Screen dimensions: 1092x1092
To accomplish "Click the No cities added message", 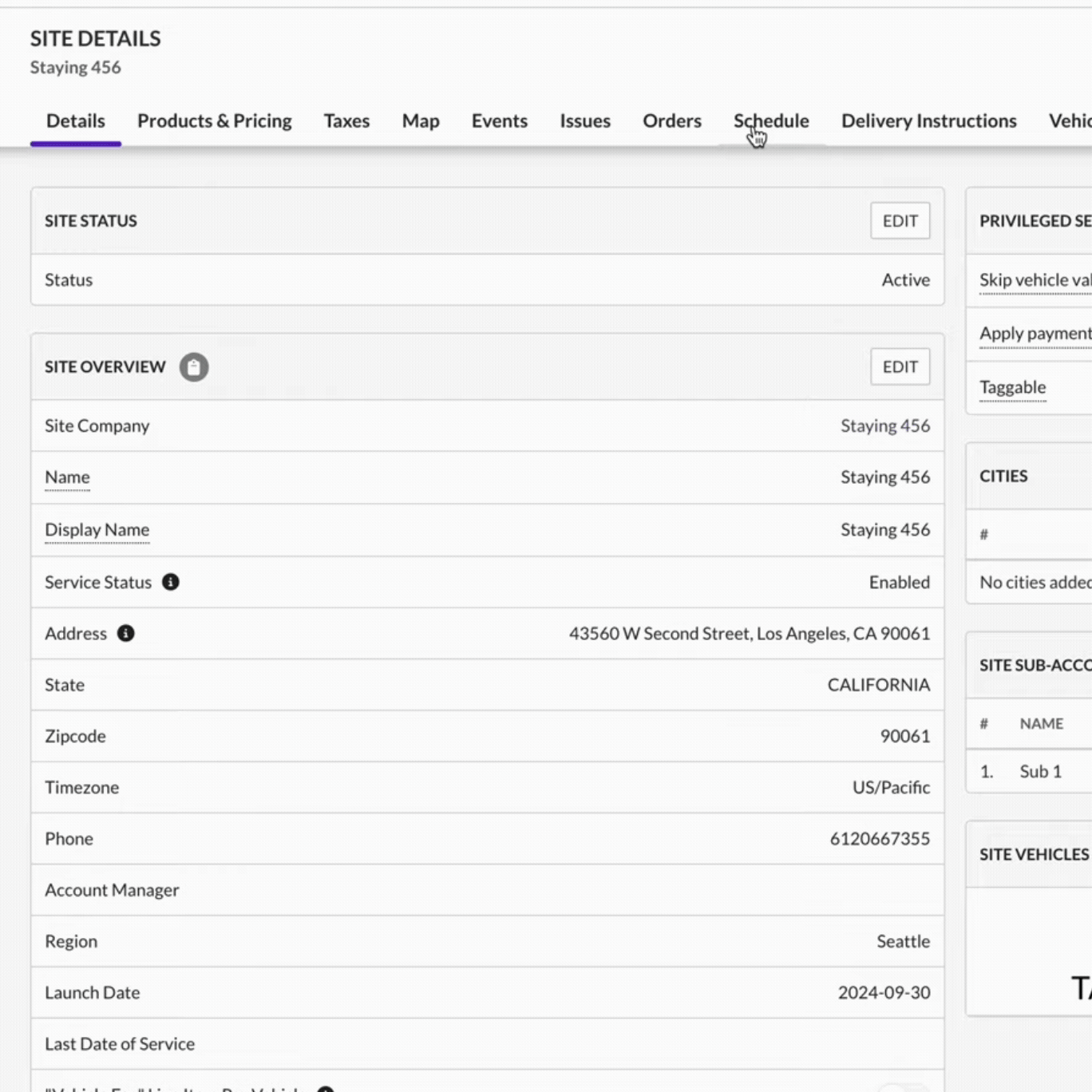I will (1035, 583).
